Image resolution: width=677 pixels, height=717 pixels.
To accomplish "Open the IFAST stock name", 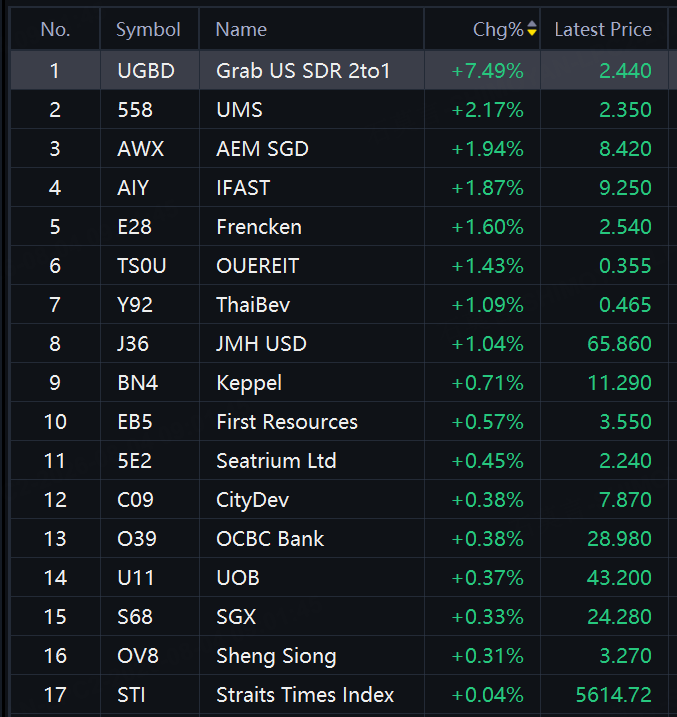I will point(243,188).
